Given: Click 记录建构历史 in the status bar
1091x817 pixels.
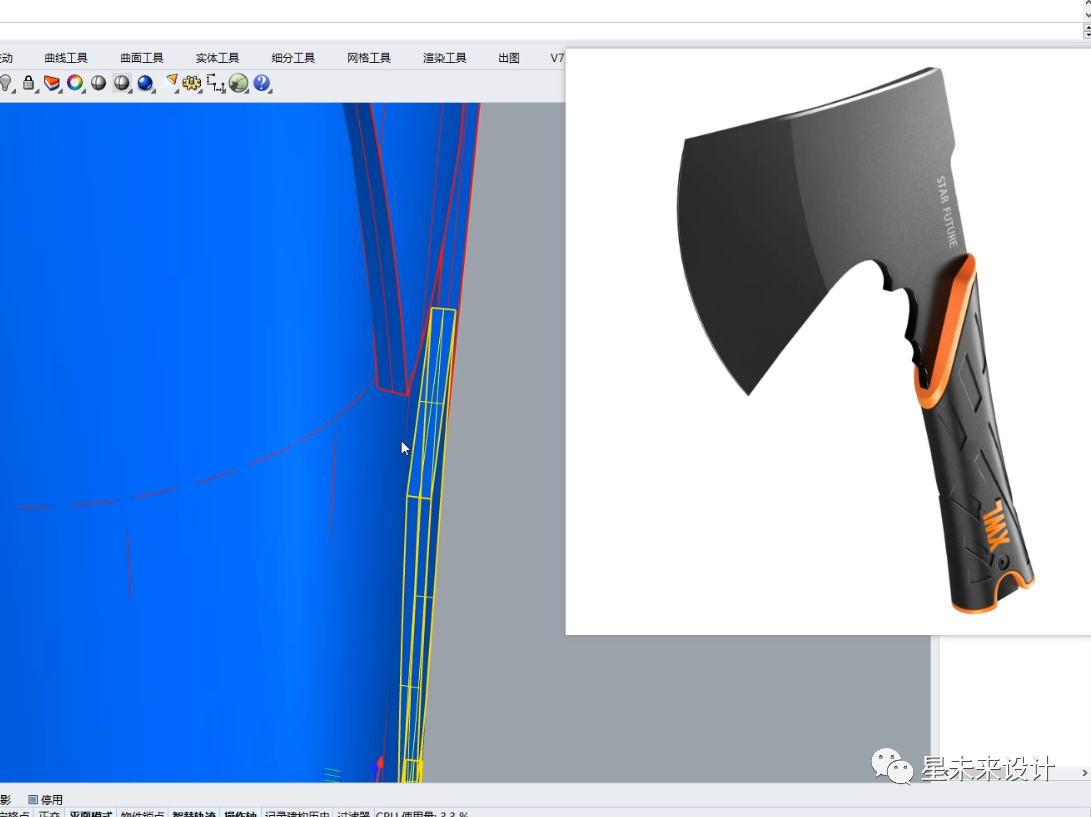Looking at the screenshot, I should pos(297,813).
